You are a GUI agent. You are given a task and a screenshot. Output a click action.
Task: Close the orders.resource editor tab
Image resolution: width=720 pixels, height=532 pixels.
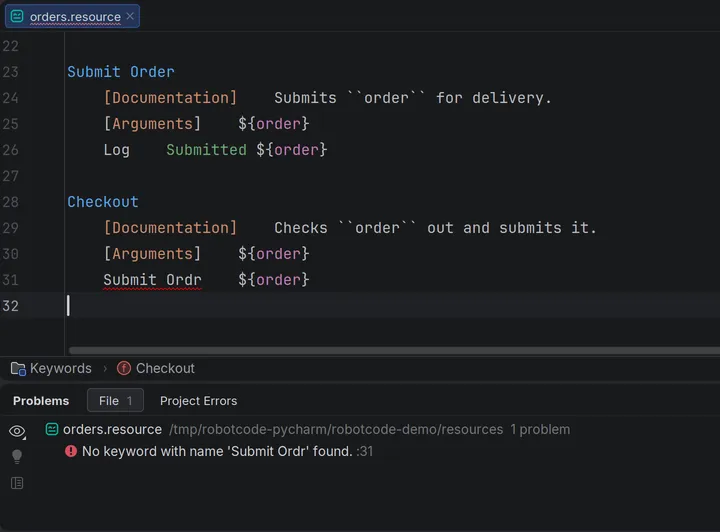point(130,16)
